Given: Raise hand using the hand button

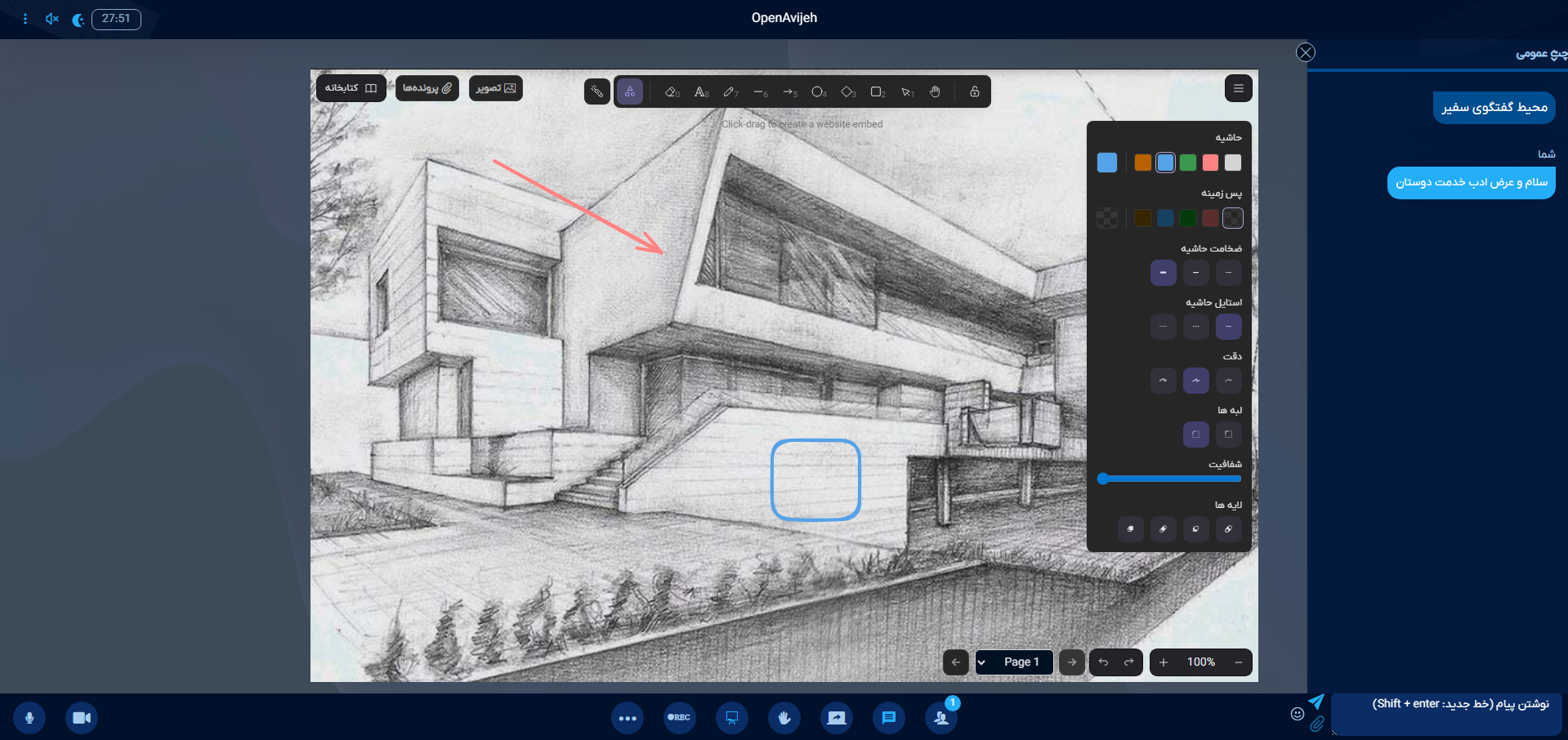Looking at the screenshot, I should (x=784, y=718).
